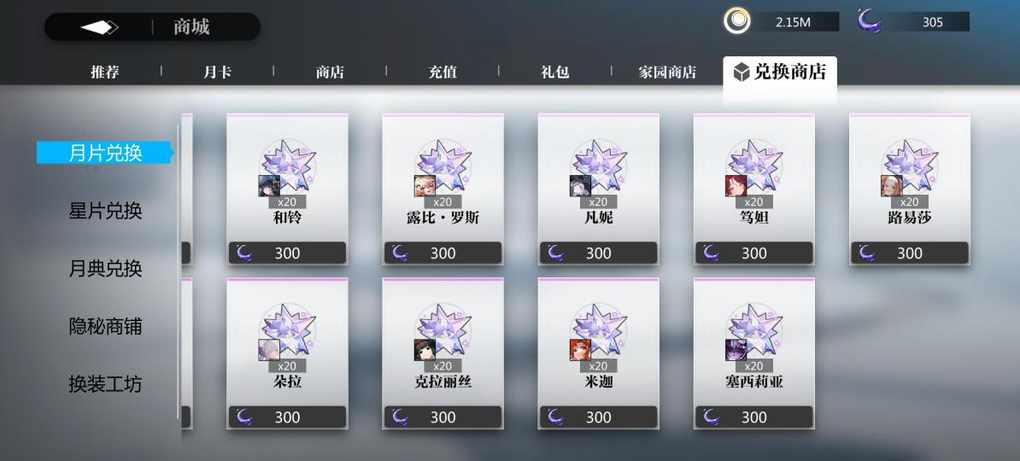Click the 露比·罗斯 character portrait icon
The width and height of the screenshot is (1020, 461).
[x=424, y=186]
